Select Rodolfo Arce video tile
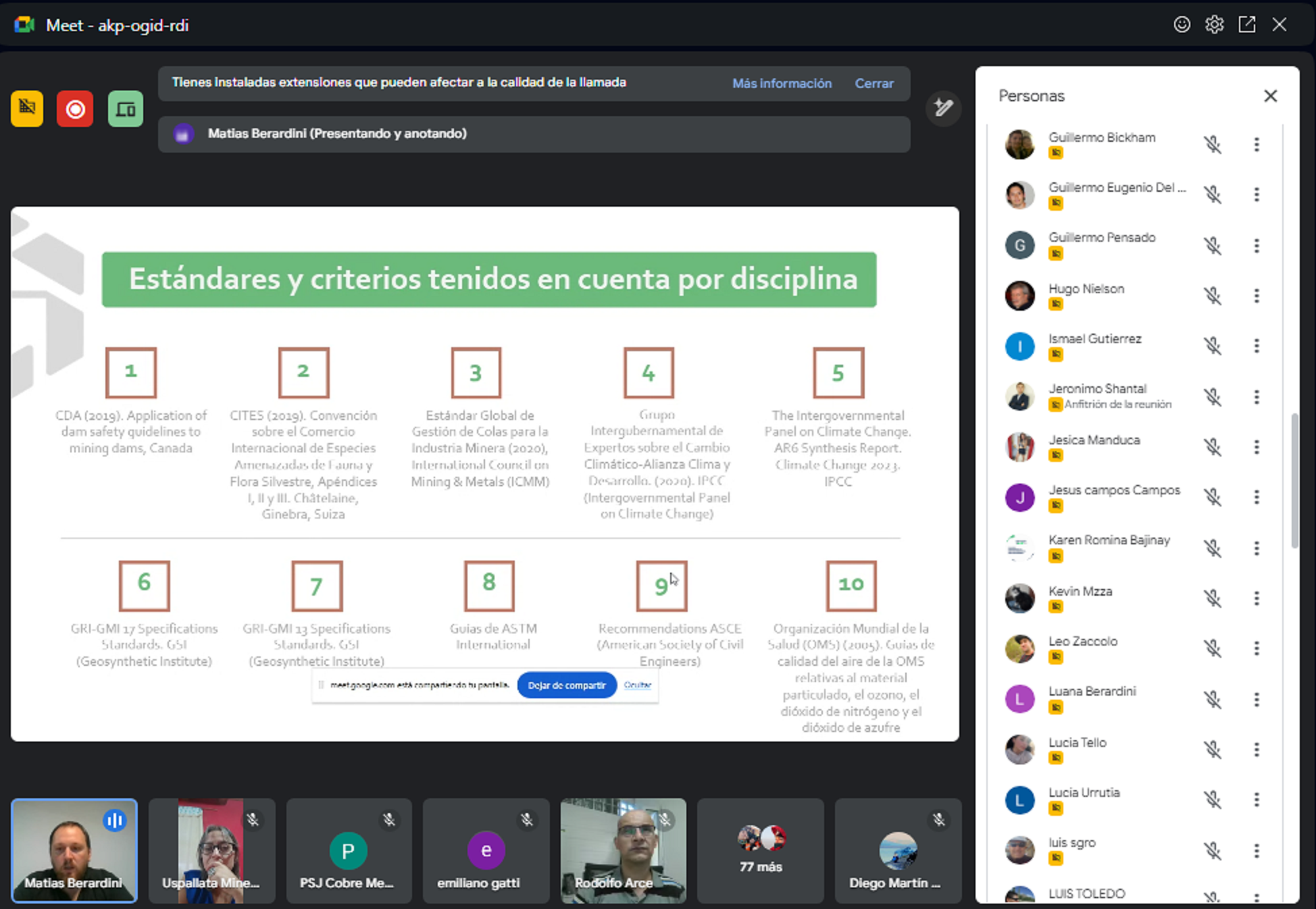 tap(623, 851)
